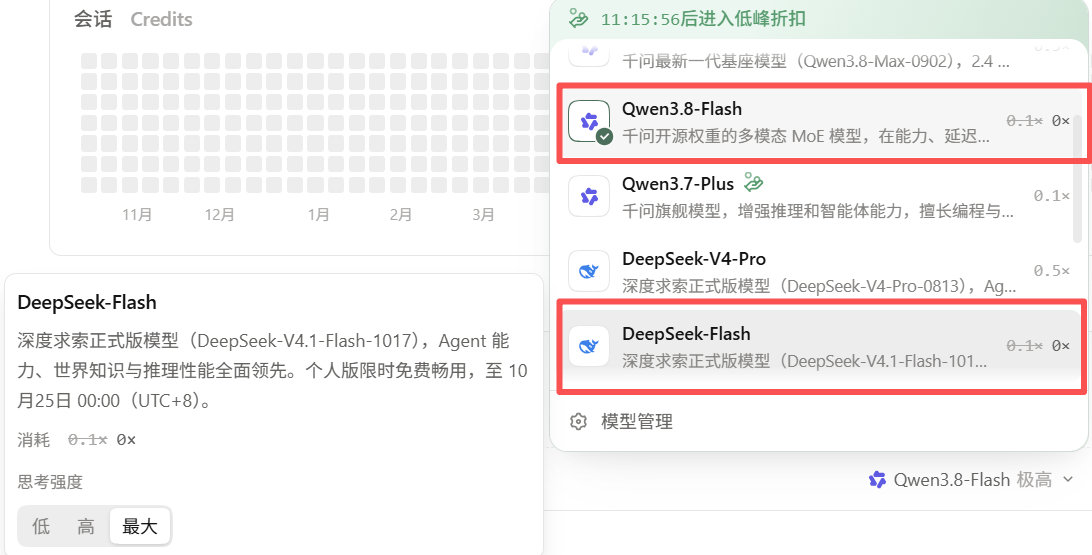Open the Qwen3.8-Flash 极高 model selector
1092x555 pixels.
972,480
